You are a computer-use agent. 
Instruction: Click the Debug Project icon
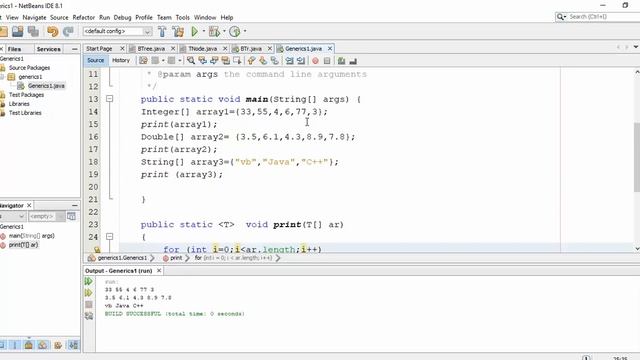point(214,31)
